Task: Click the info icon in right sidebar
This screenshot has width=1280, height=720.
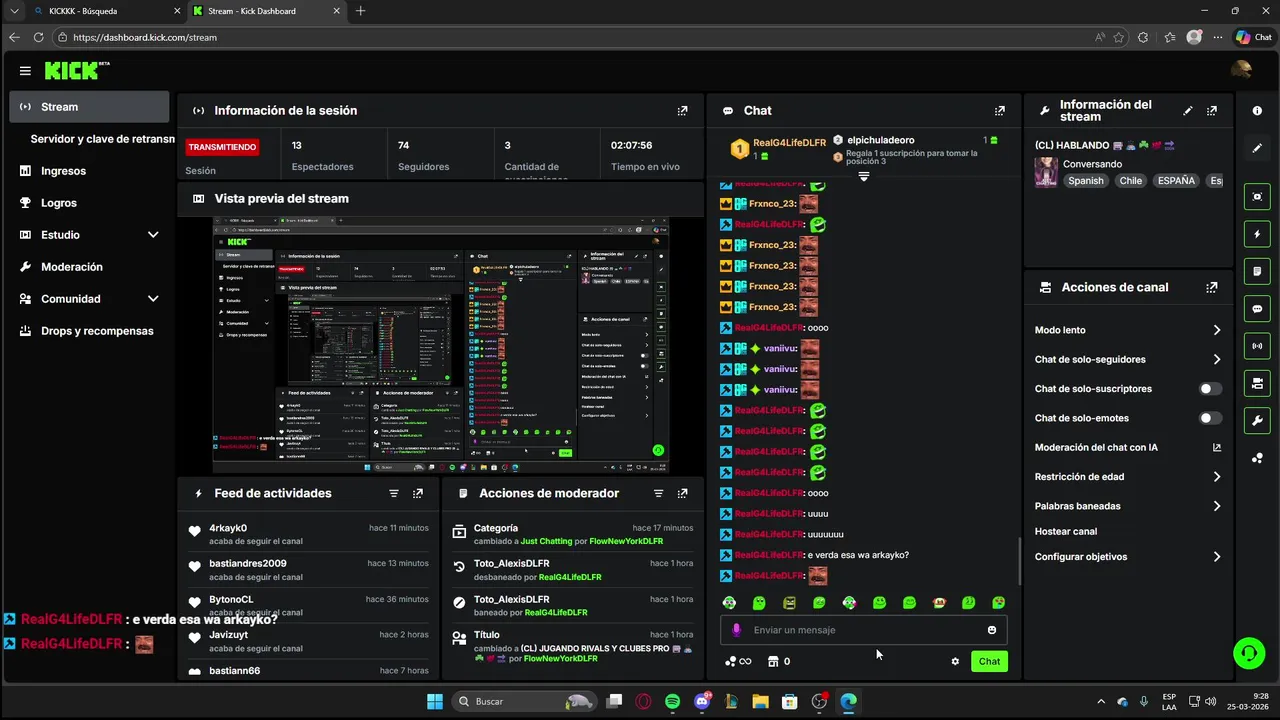Action: tap(1257, 111)
